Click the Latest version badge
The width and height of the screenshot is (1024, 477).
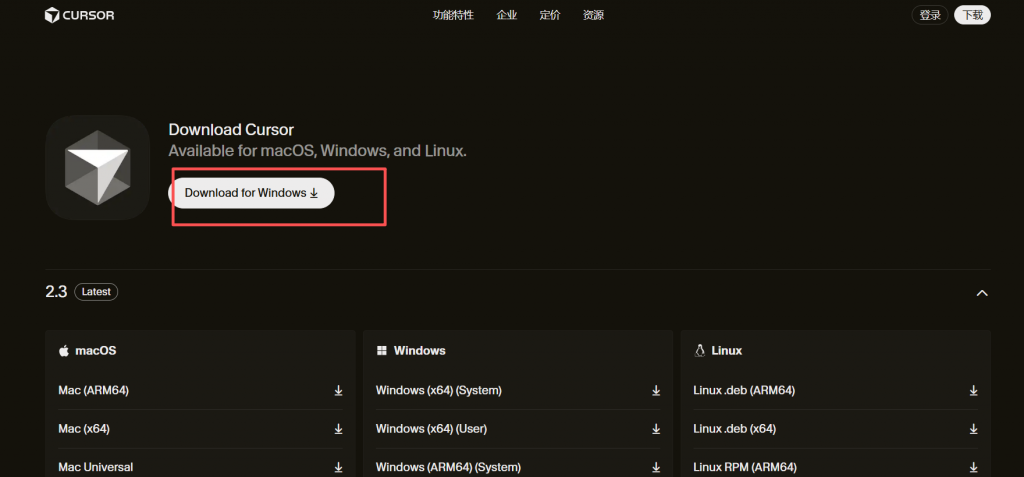[96, 292]
